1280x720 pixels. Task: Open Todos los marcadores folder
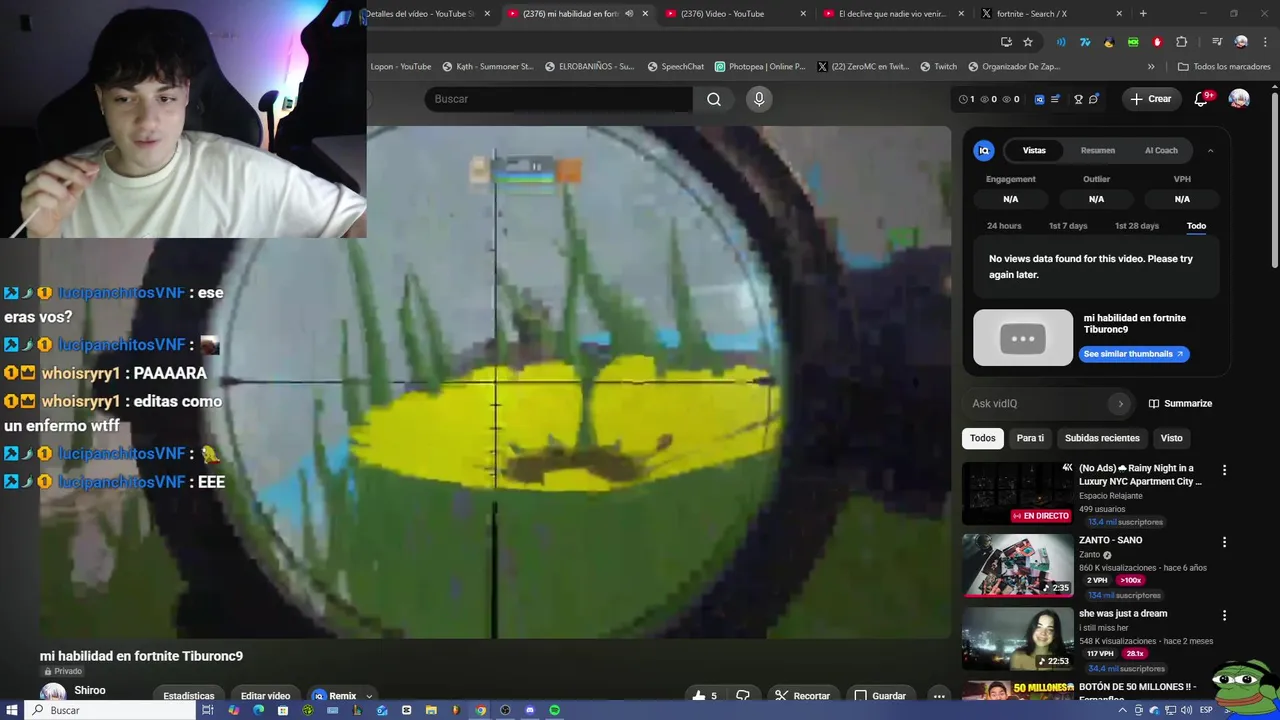[1224, 66]
